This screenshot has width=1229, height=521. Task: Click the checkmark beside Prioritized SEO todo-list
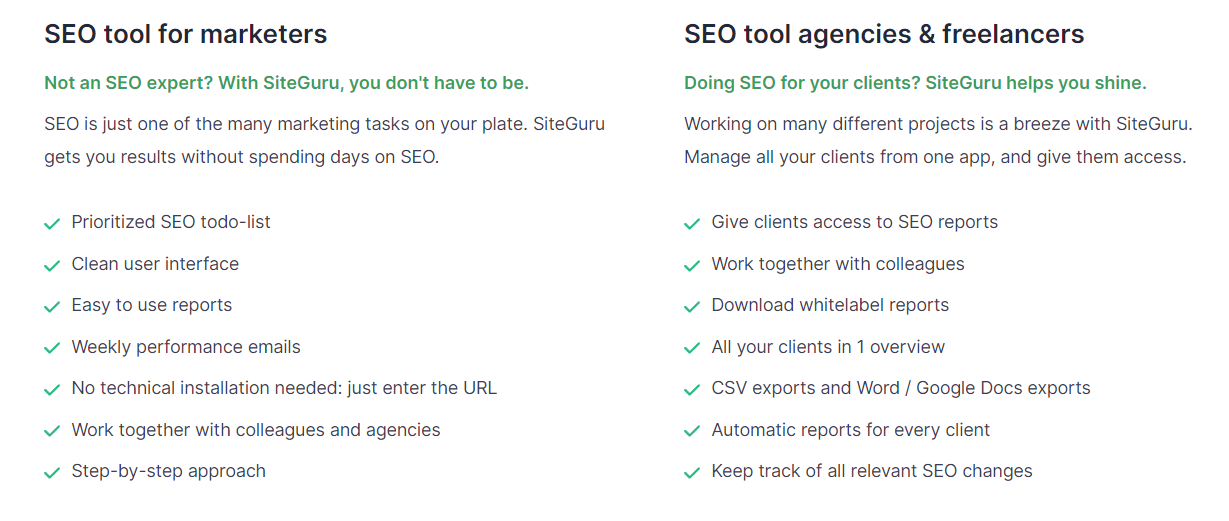pos(52,224)
